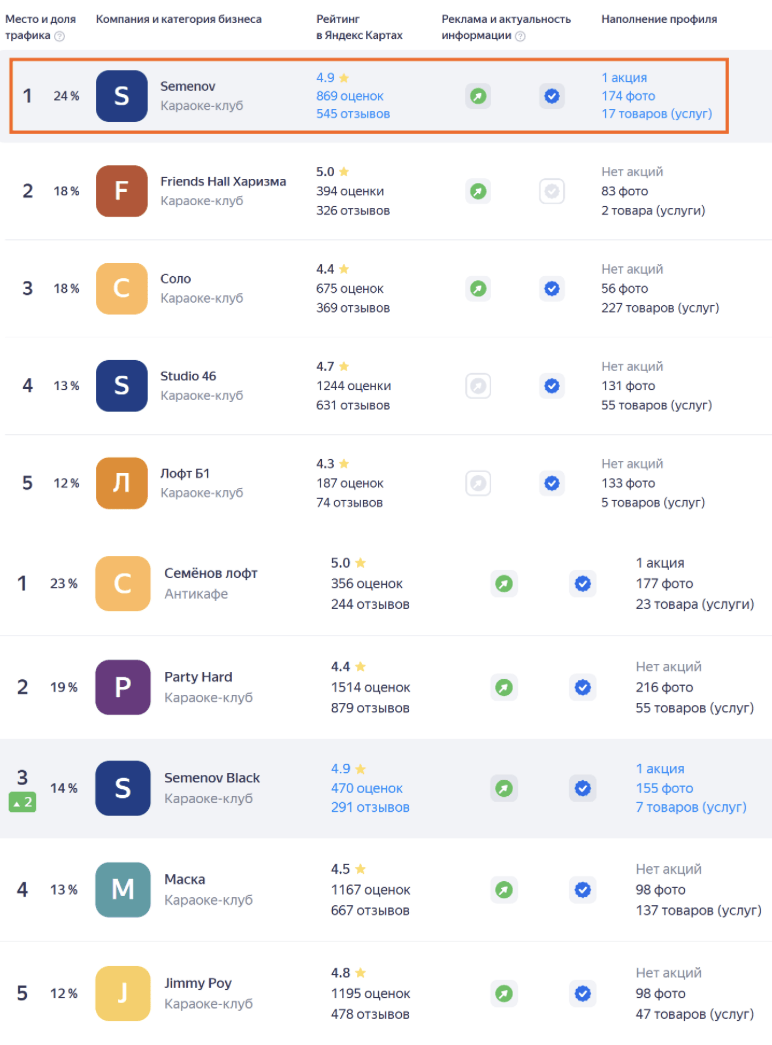Click the blue verified badge for Jimmy Poy
Image resolution: width=772 pixels, height=1045 pixels.
[x=582, y=994]
